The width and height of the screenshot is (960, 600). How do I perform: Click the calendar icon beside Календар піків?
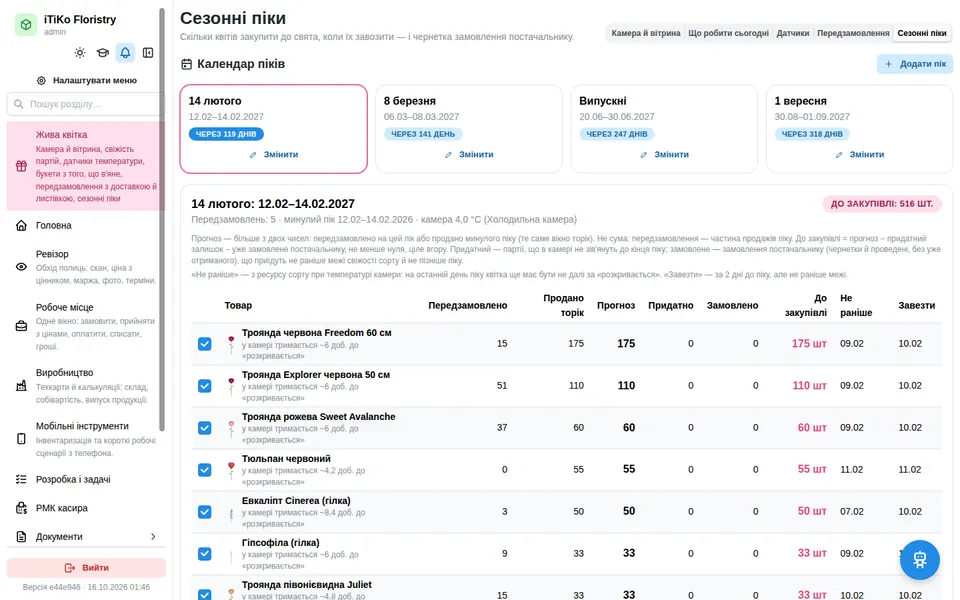tap(187, 64)
